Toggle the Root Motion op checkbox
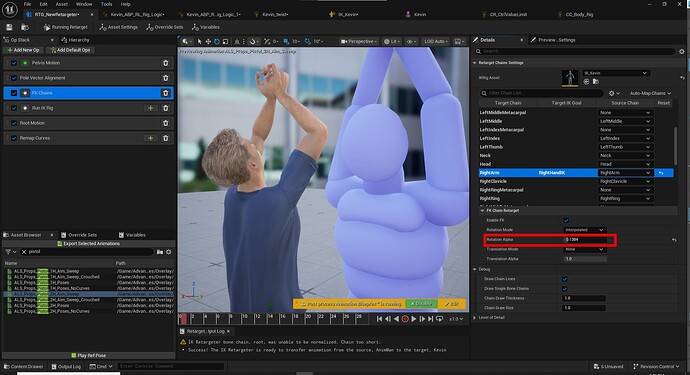Screen dimensions: 690x375 [x=14, y=123]
